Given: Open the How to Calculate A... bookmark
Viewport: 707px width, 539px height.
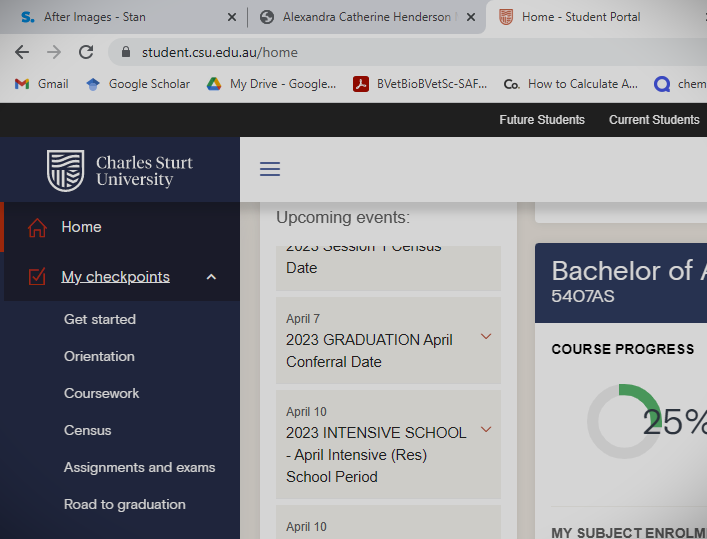Looking at the screenshot, I should [571, 84].
